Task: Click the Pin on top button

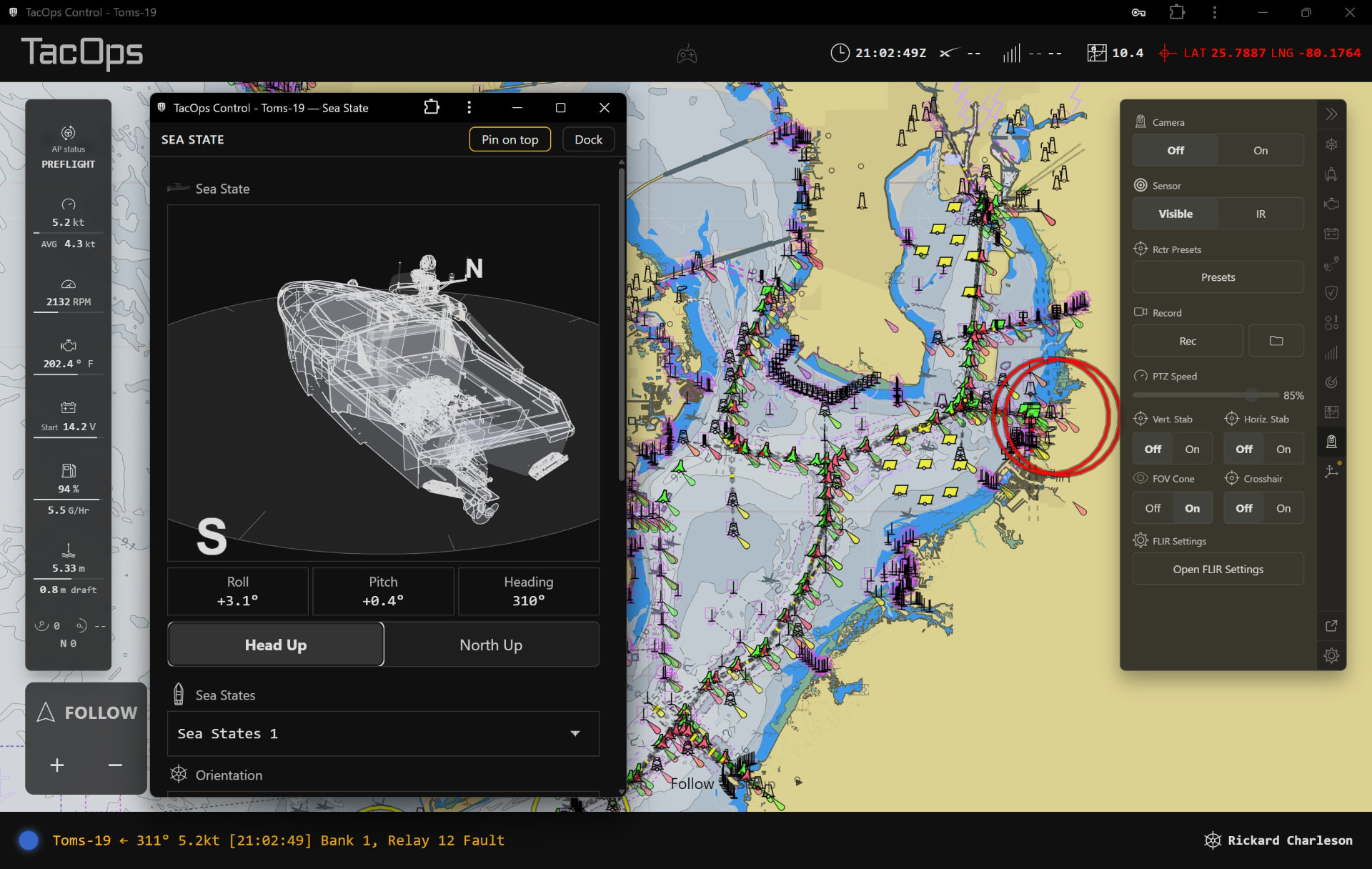Action: [509, 139]
